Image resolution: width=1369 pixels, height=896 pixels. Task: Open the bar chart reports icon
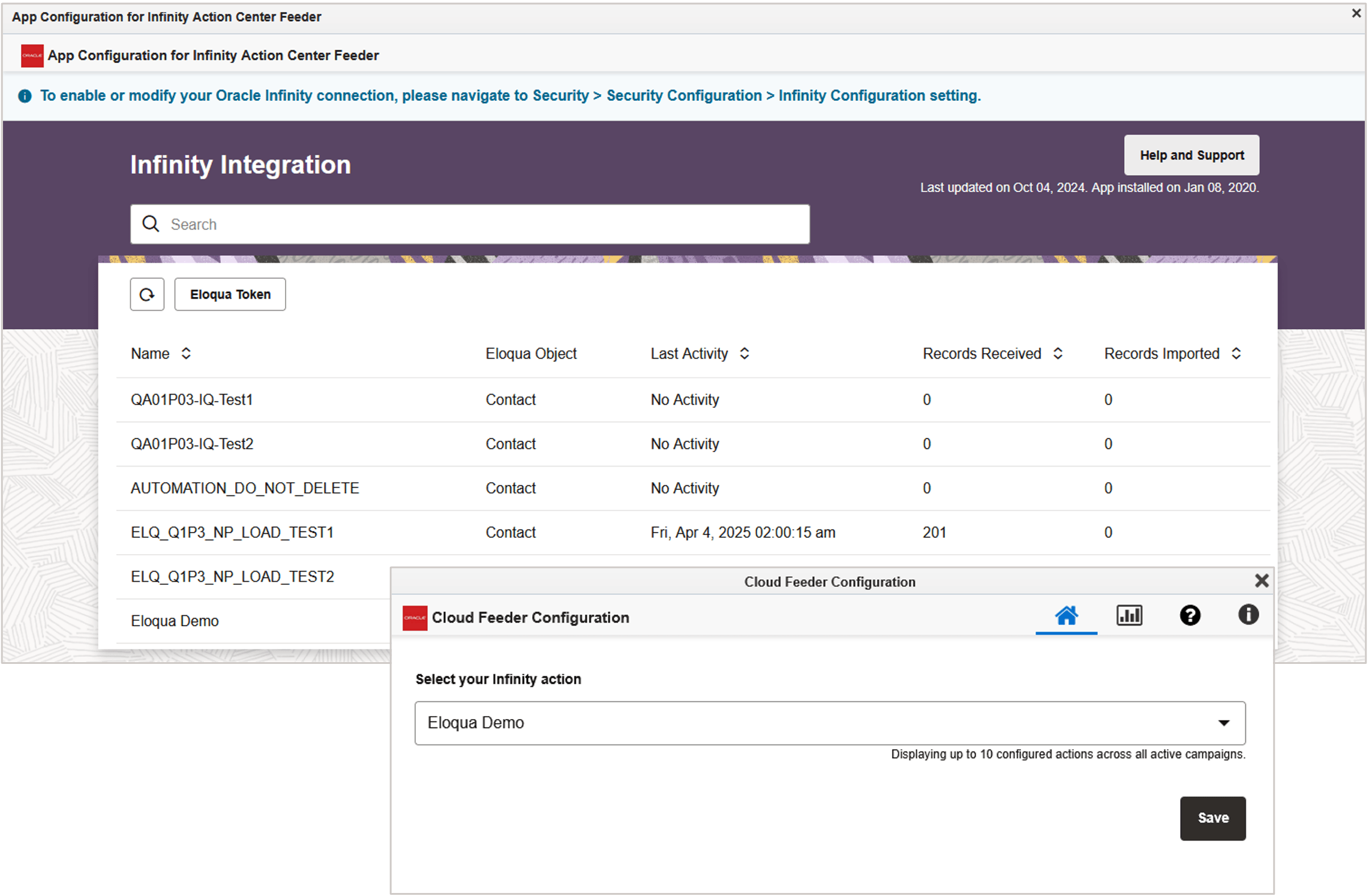[1128, 616]
